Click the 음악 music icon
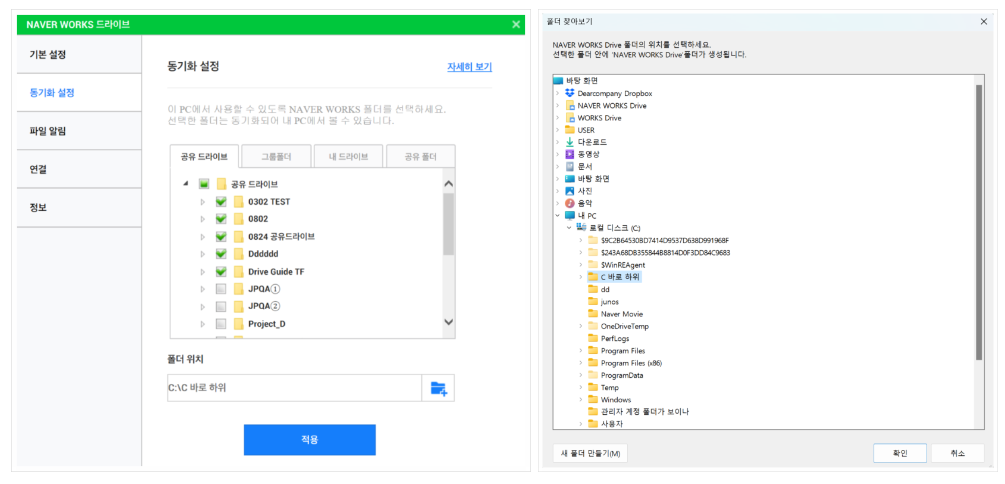This screenshot has width=1005, height=484. pyautogui.click(x=570, y=203)
